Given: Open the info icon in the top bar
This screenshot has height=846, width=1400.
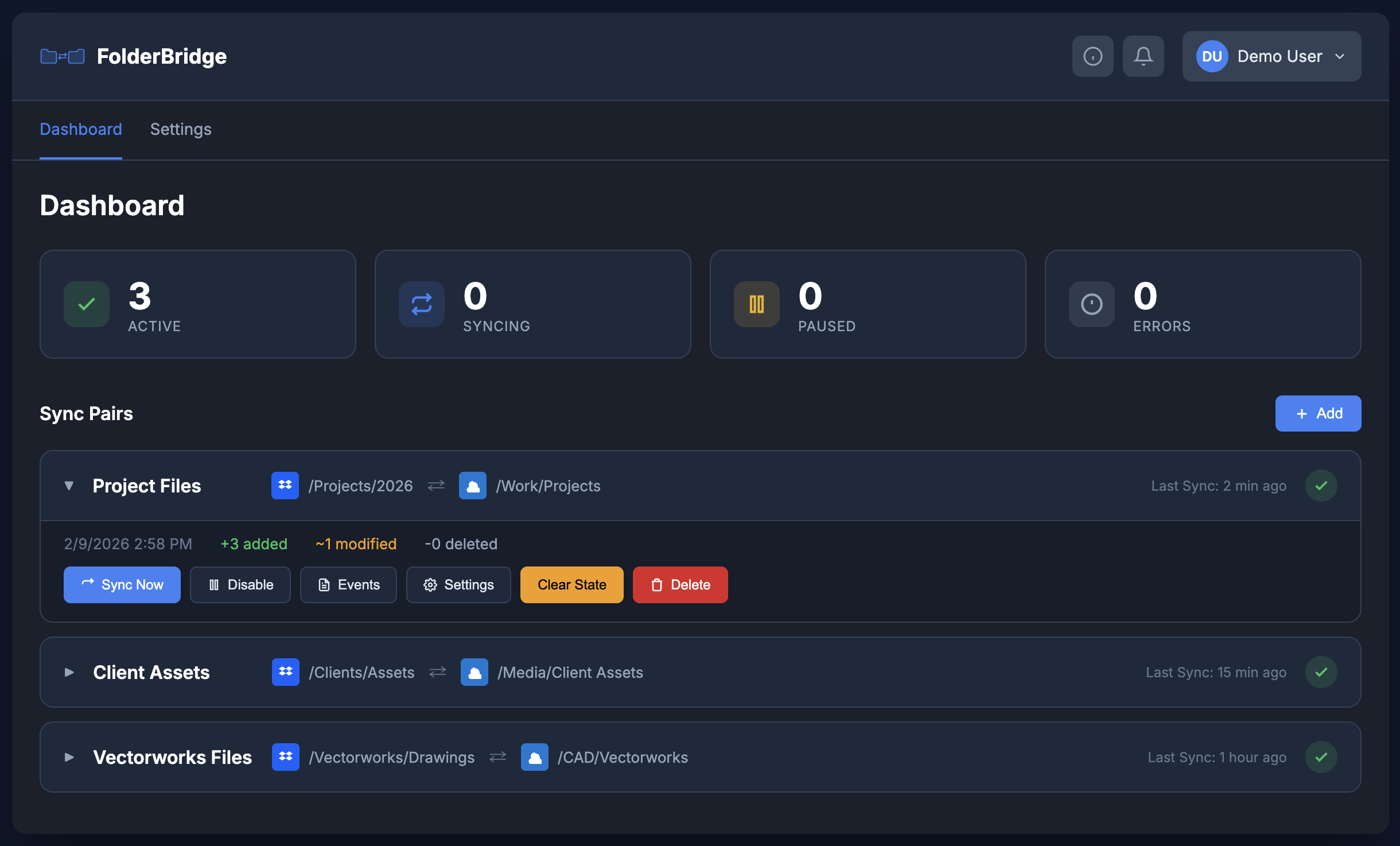Looking at the screenshot, I should tap(1092, 56).
